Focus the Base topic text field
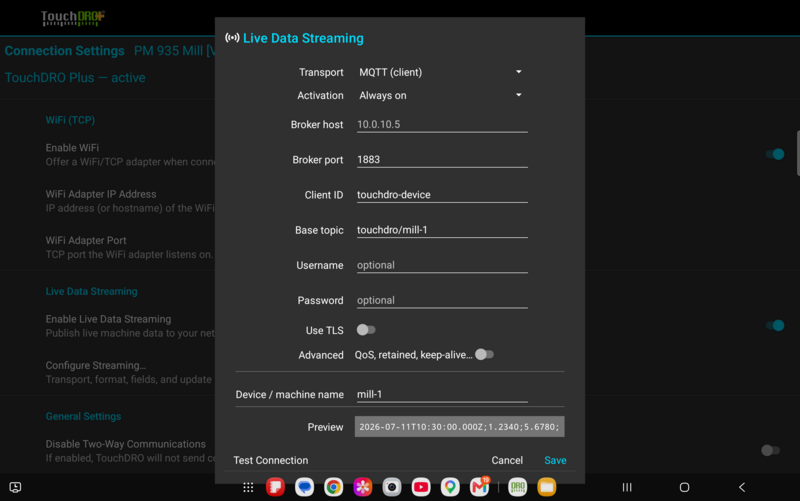The image size is (800, 501). coord(442,230)
